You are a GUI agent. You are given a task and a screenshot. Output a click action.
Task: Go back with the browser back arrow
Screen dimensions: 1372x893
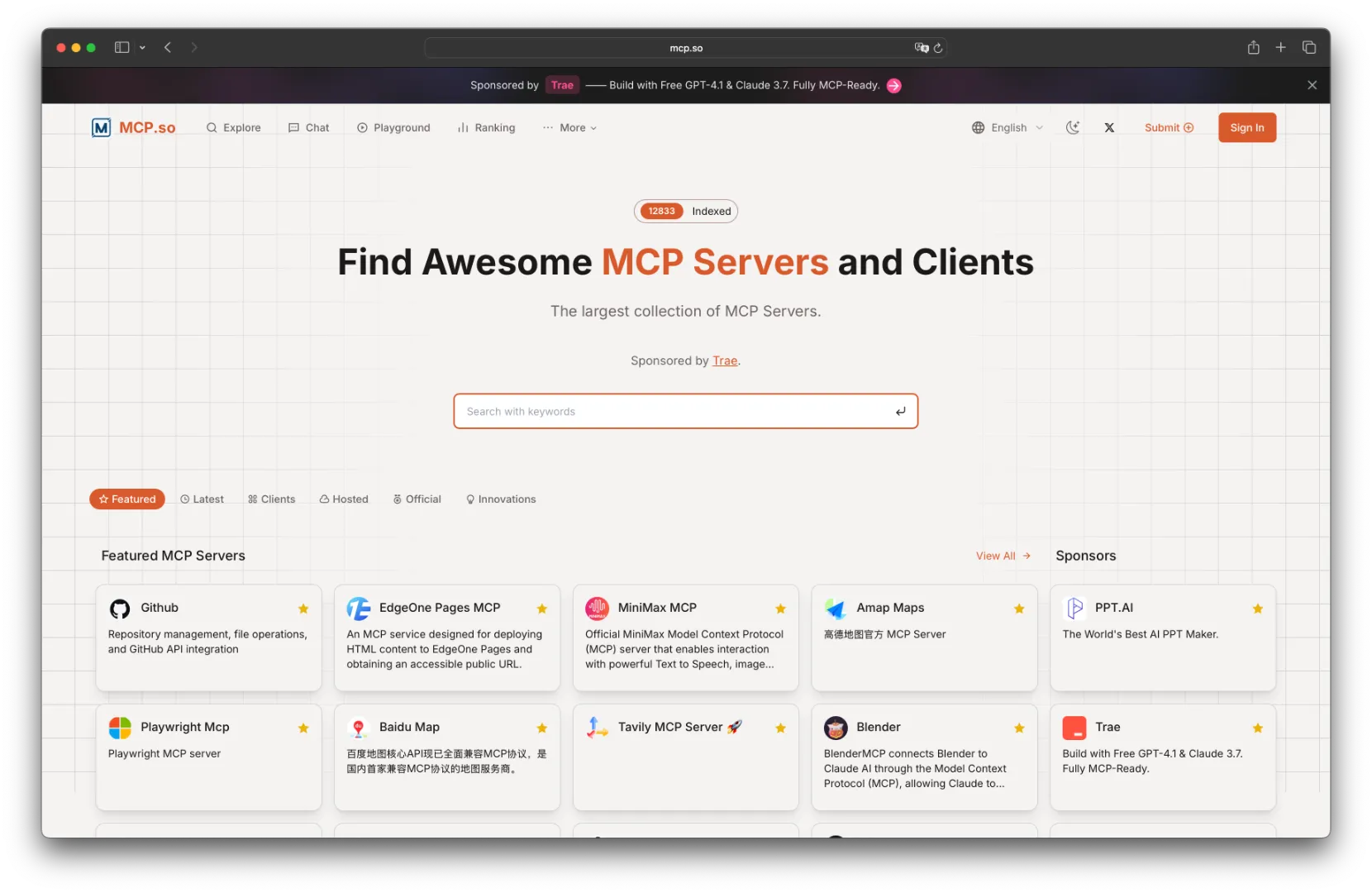(x=168, y=47)
